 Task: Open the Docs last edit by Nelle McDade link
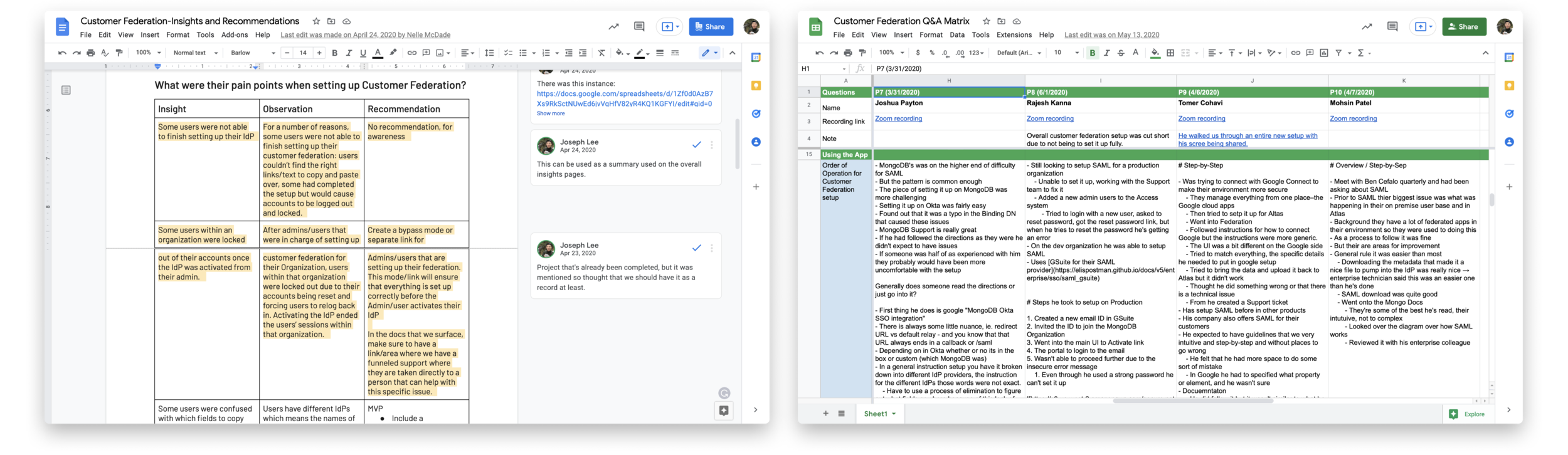pos(365,35)
